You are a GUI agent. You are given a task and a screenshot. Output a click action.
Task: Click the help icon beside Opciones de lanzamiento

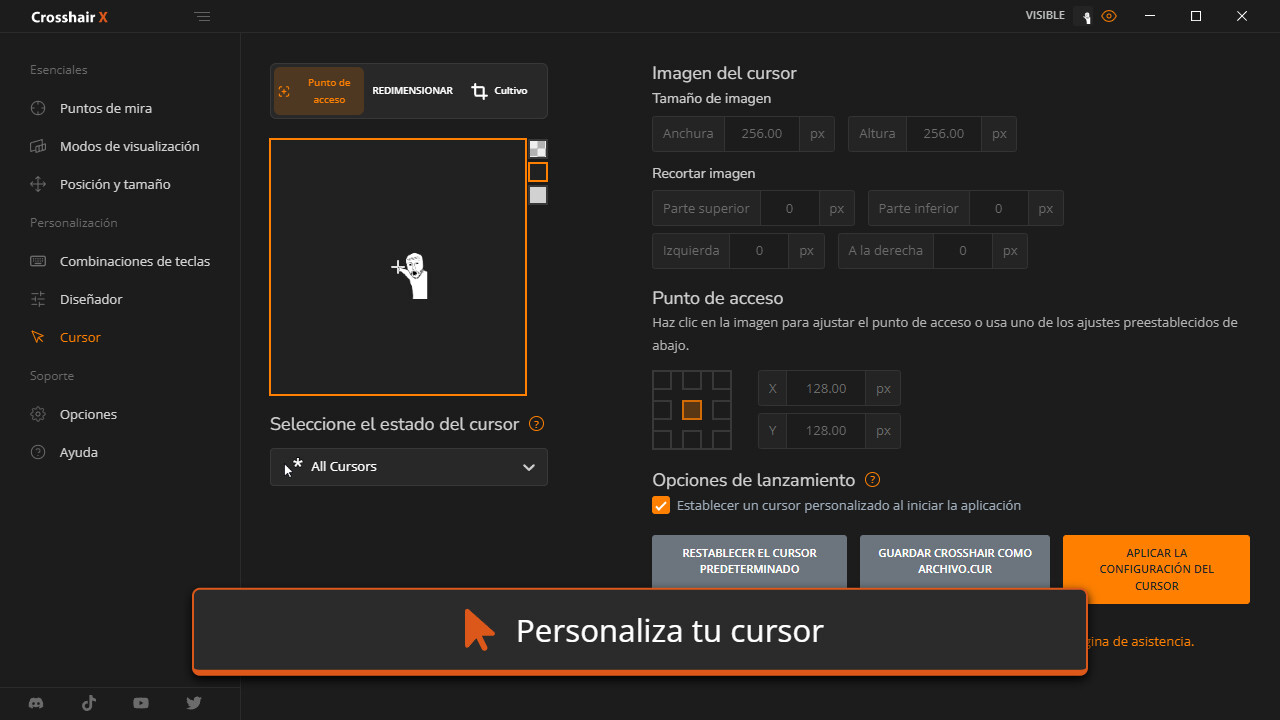click(x=872, y=480)
